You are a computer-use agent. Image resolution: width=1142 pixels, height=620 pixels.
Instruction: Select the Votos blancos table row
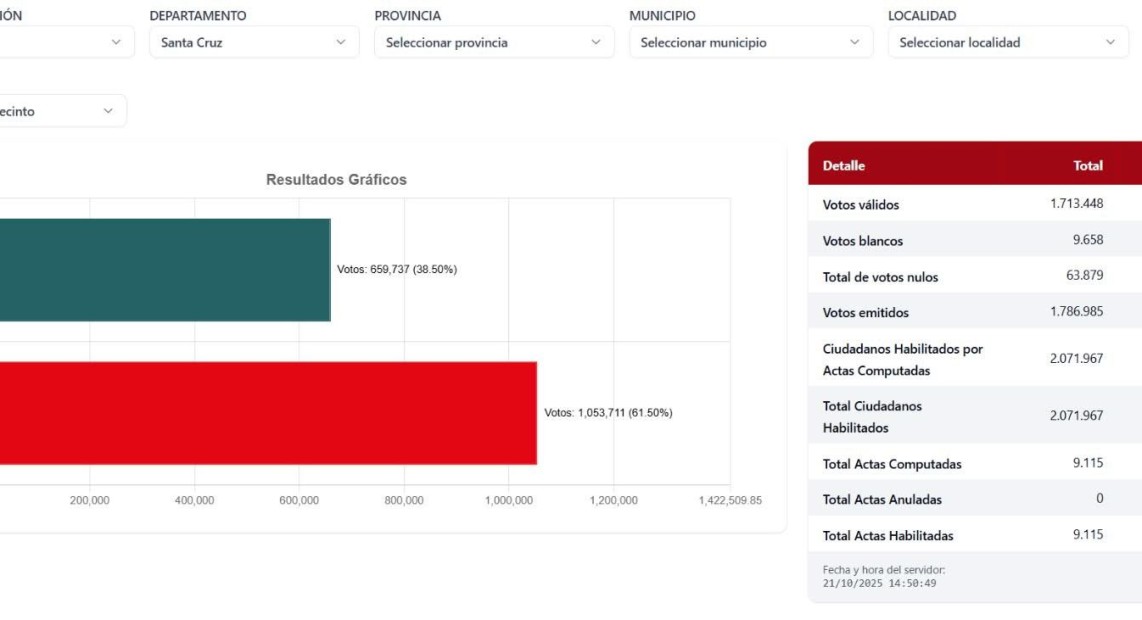coord(975,241)
